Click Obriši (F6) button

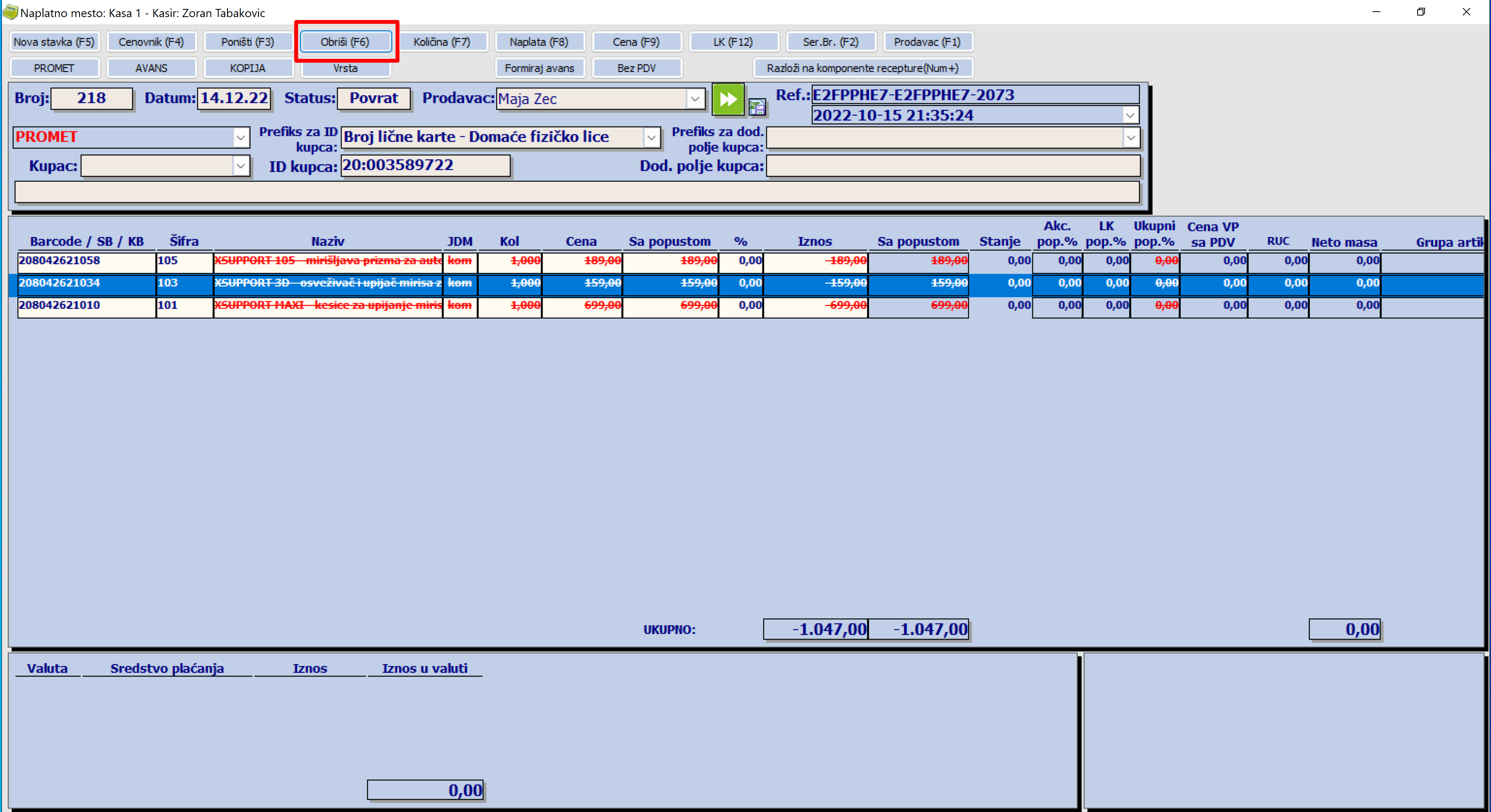click(x=346, y=42)
